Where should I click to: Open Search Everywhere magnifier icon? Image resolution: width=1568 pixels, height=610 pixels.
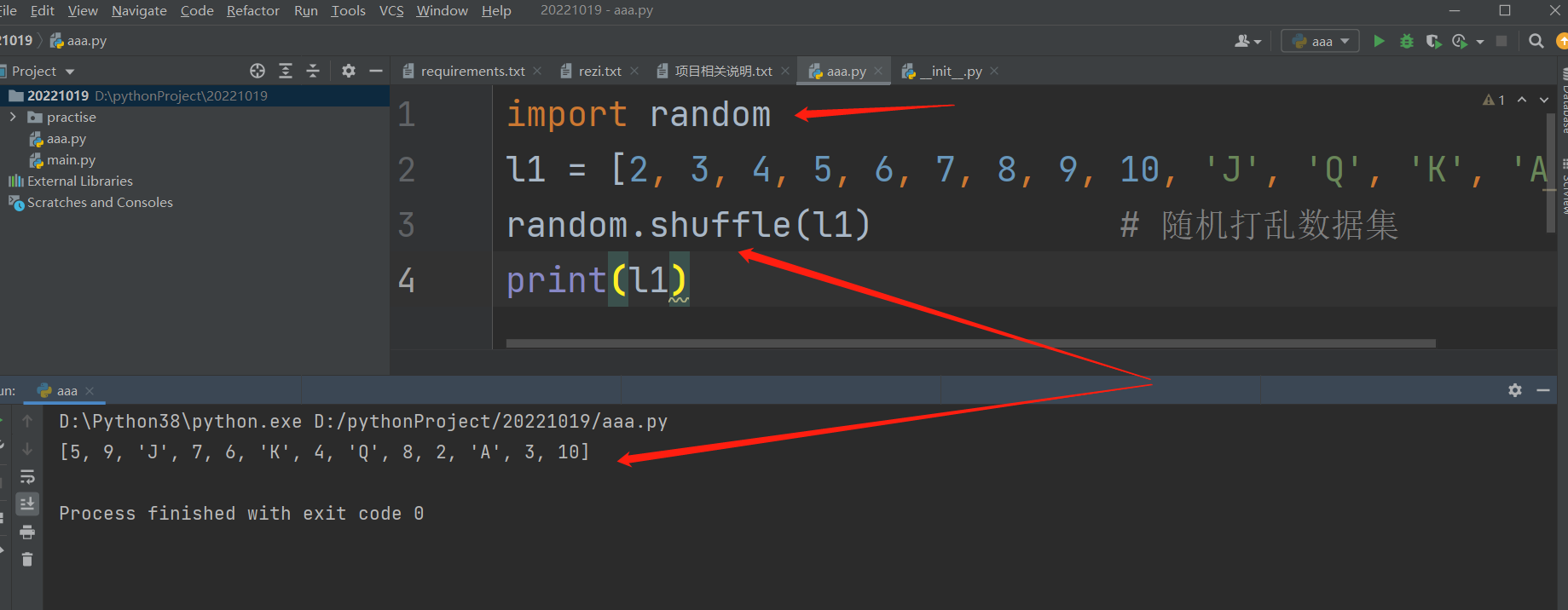(1536, 41)
